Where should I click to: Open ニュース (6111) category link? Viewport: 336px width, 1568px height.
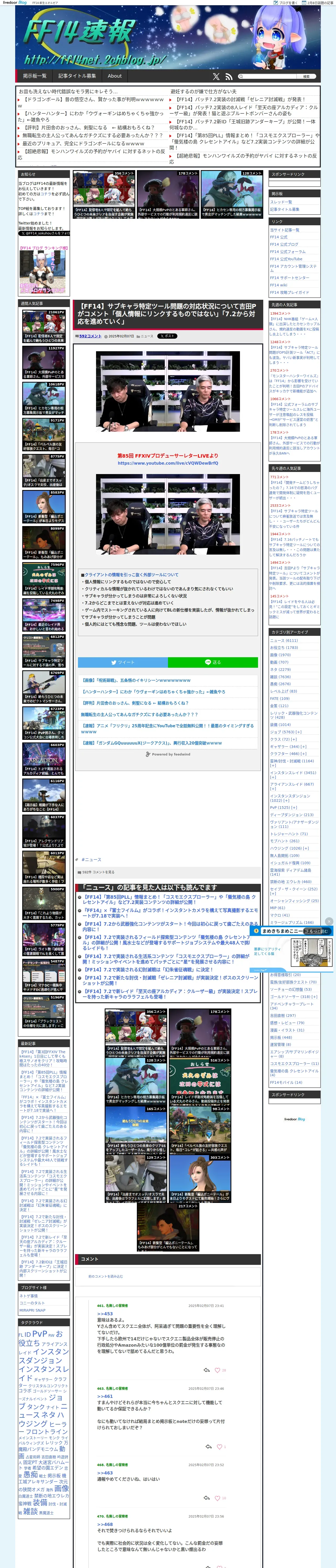[284, 640]
